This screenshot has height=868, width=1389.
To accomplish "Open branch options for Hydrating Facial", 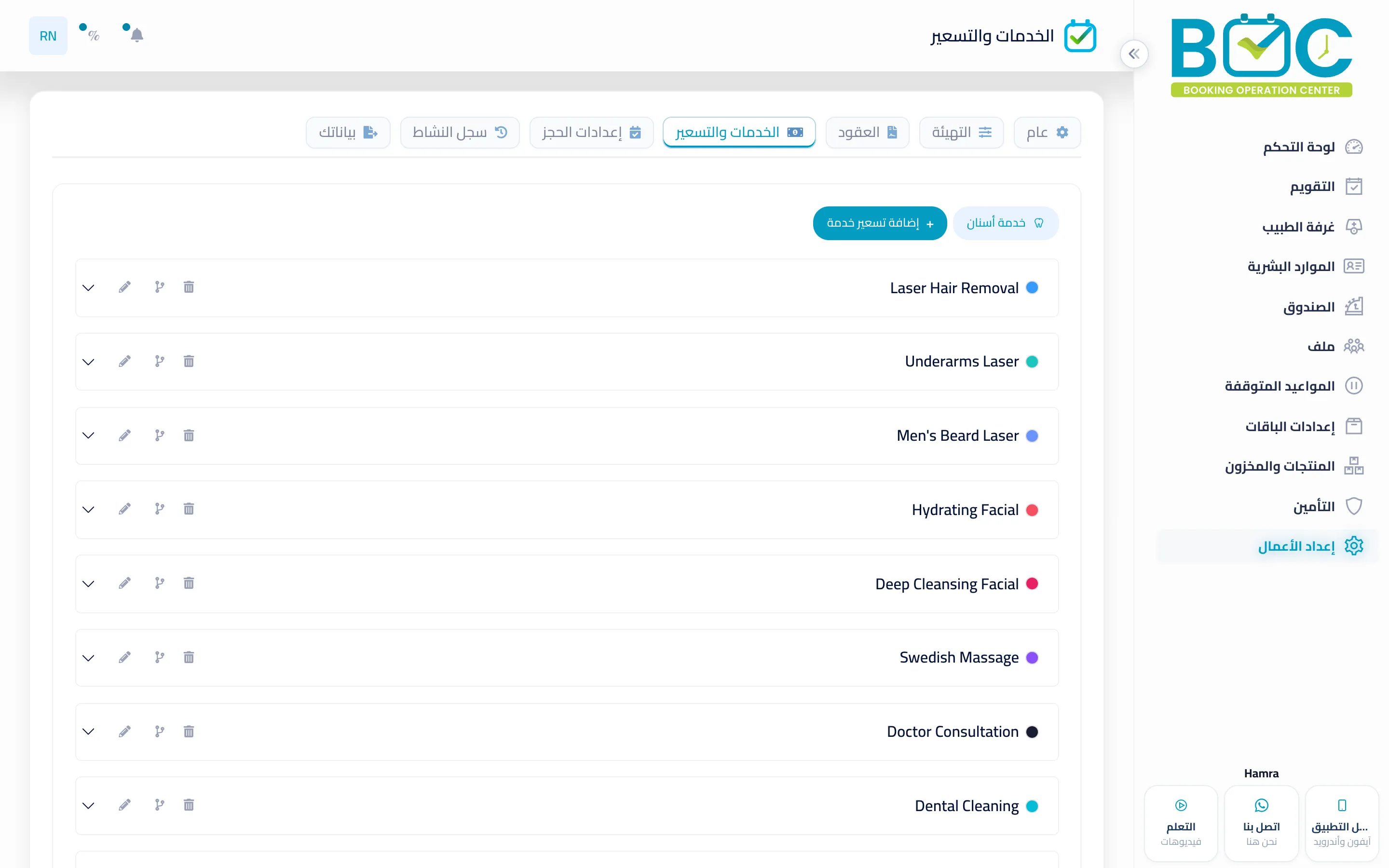I will click(160, 509).
